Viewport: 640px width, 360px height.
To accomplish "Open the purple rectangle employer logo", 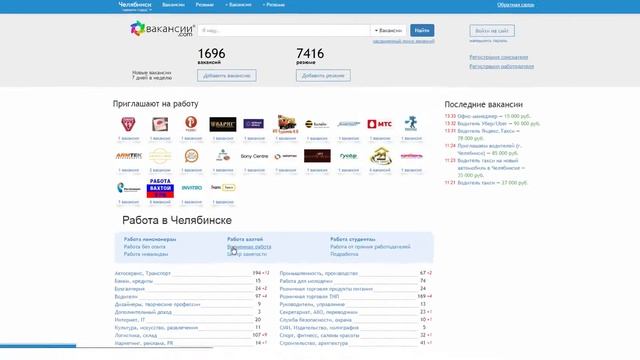I will (x=253, y=124).
